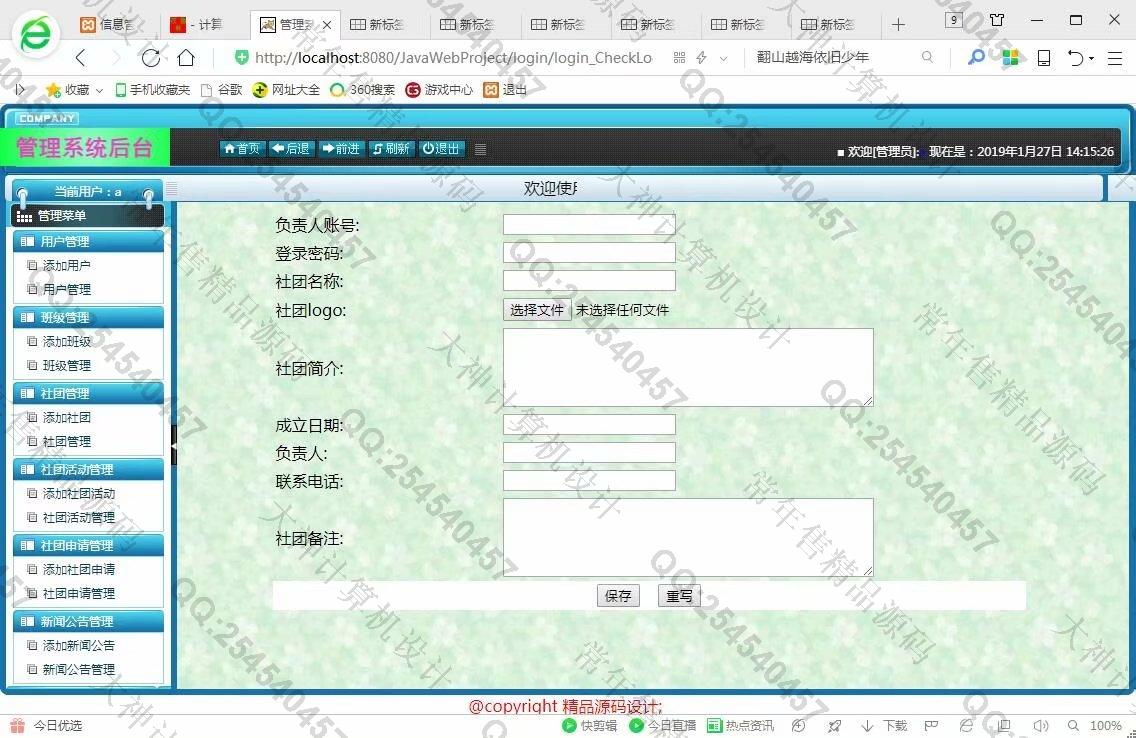Viewport: 1136px width, 738px height.
Task: Click the 首页 home toolbar button
Action: tap(241, 149)
